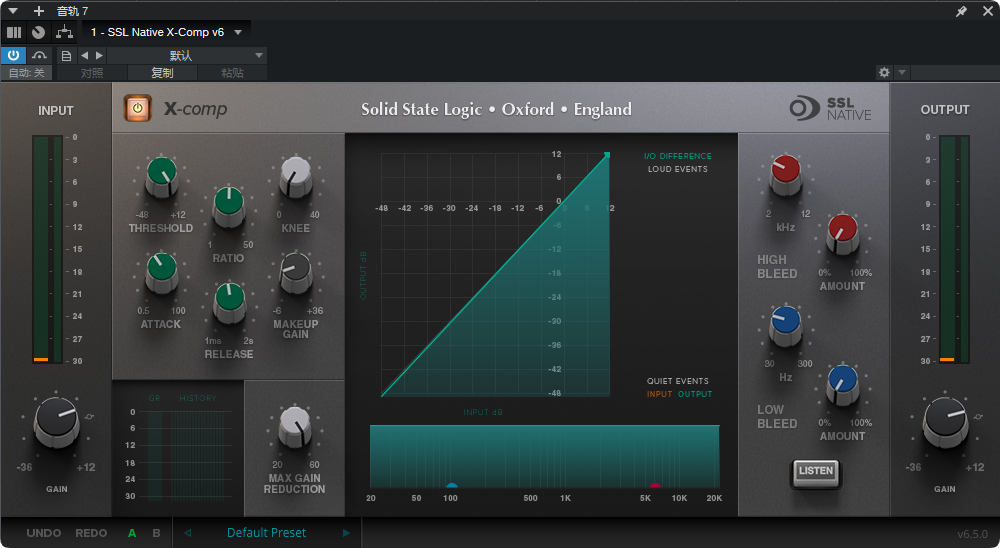Click the SSL Native logo
1000x548 pixels.
coord(830,108)
